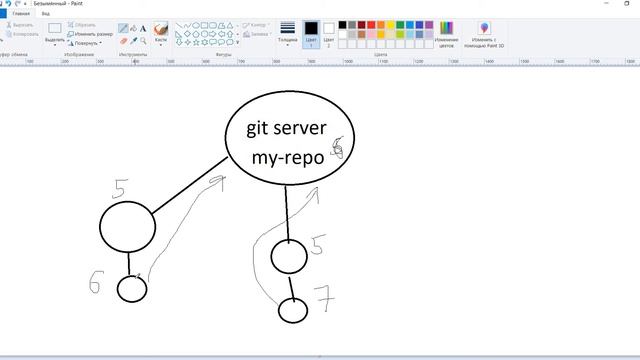
Task: Click the Brushes (Кисти) tool icon
Action: (x=161, y=29)
